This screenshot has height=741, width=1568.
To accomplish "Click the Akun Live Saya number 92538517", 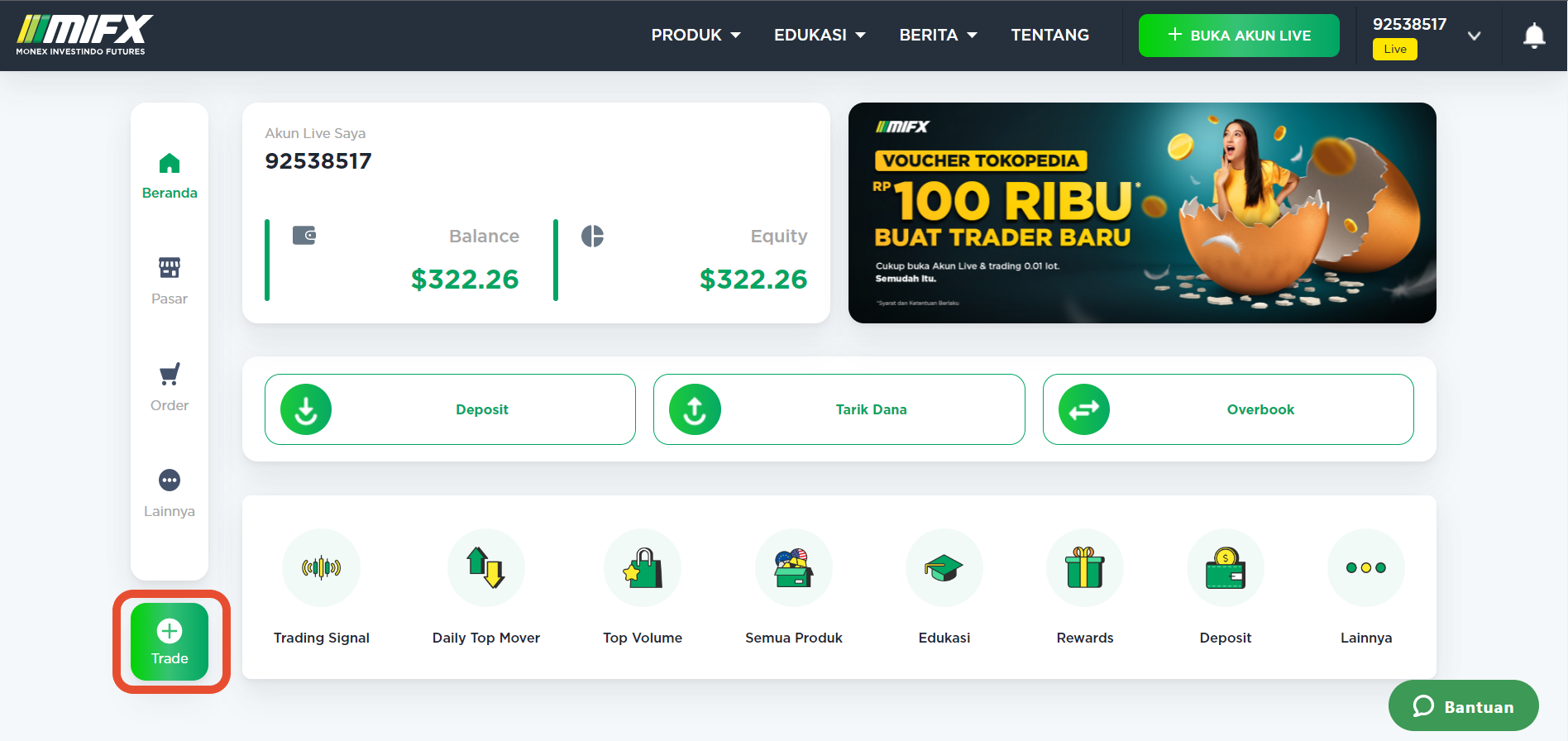I will click(318, 160).
